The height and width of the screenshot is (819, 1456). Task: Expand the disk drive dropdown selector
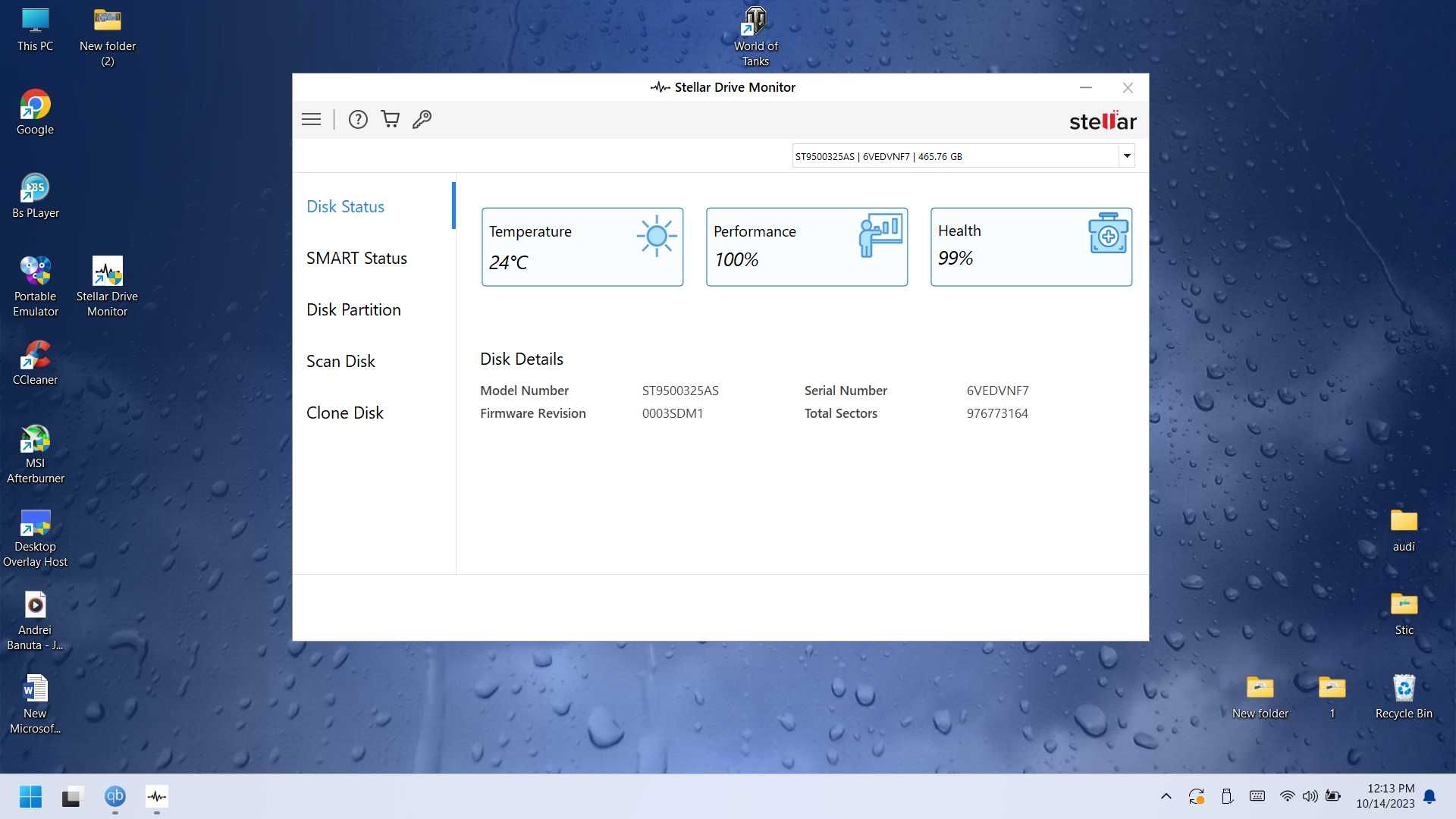[x=1127, y=155]
